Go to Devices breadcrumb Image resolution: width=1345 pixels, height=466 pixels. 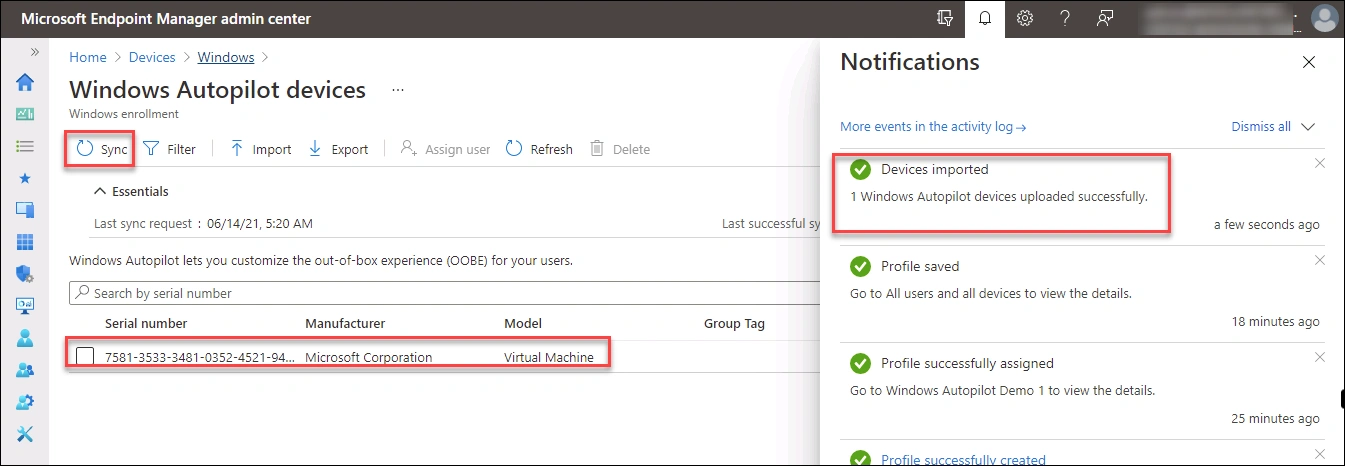click(x=151, y=57)
